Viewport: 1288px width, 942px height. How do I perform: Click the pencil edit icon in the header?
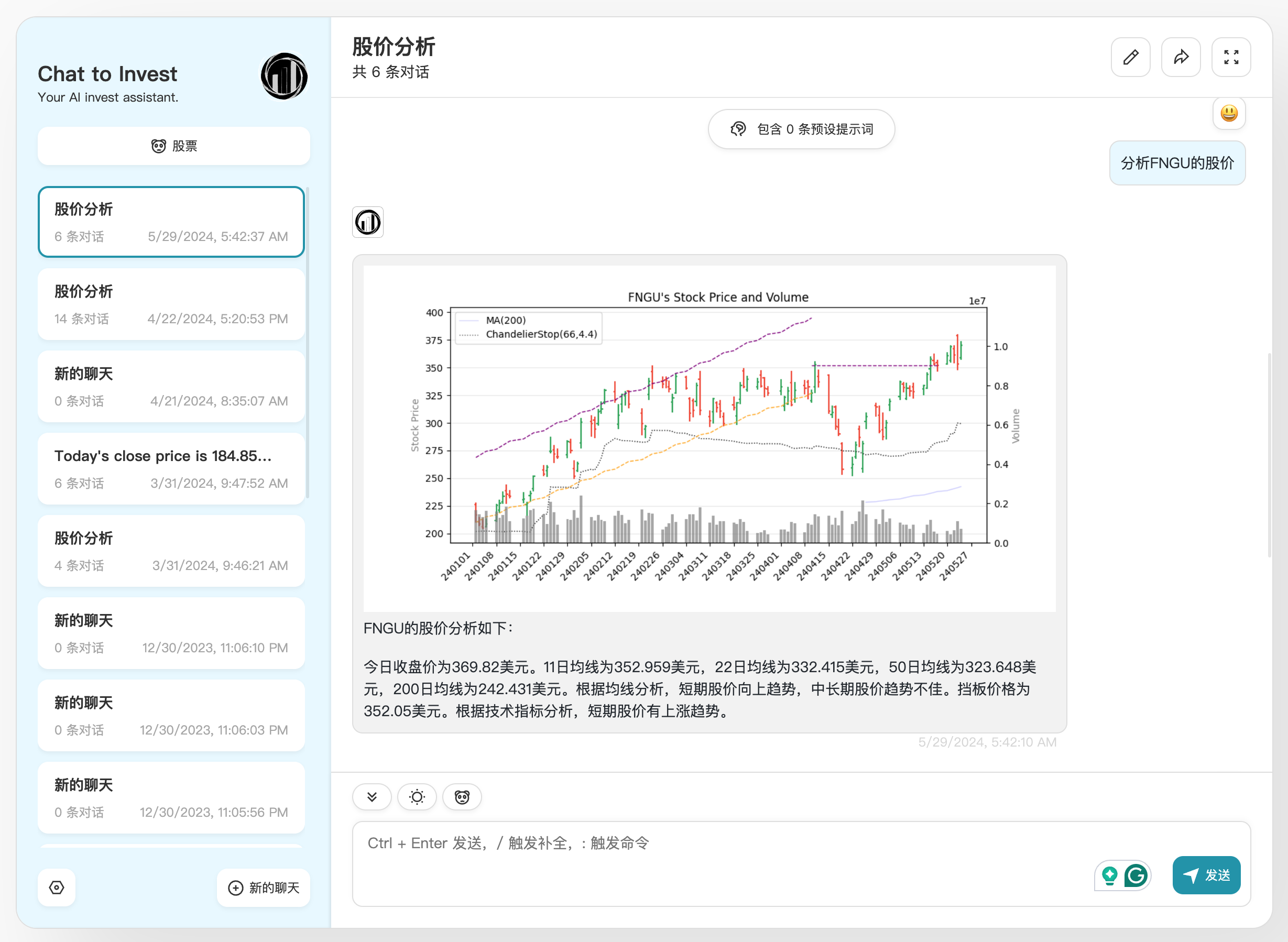point(1130,57)
